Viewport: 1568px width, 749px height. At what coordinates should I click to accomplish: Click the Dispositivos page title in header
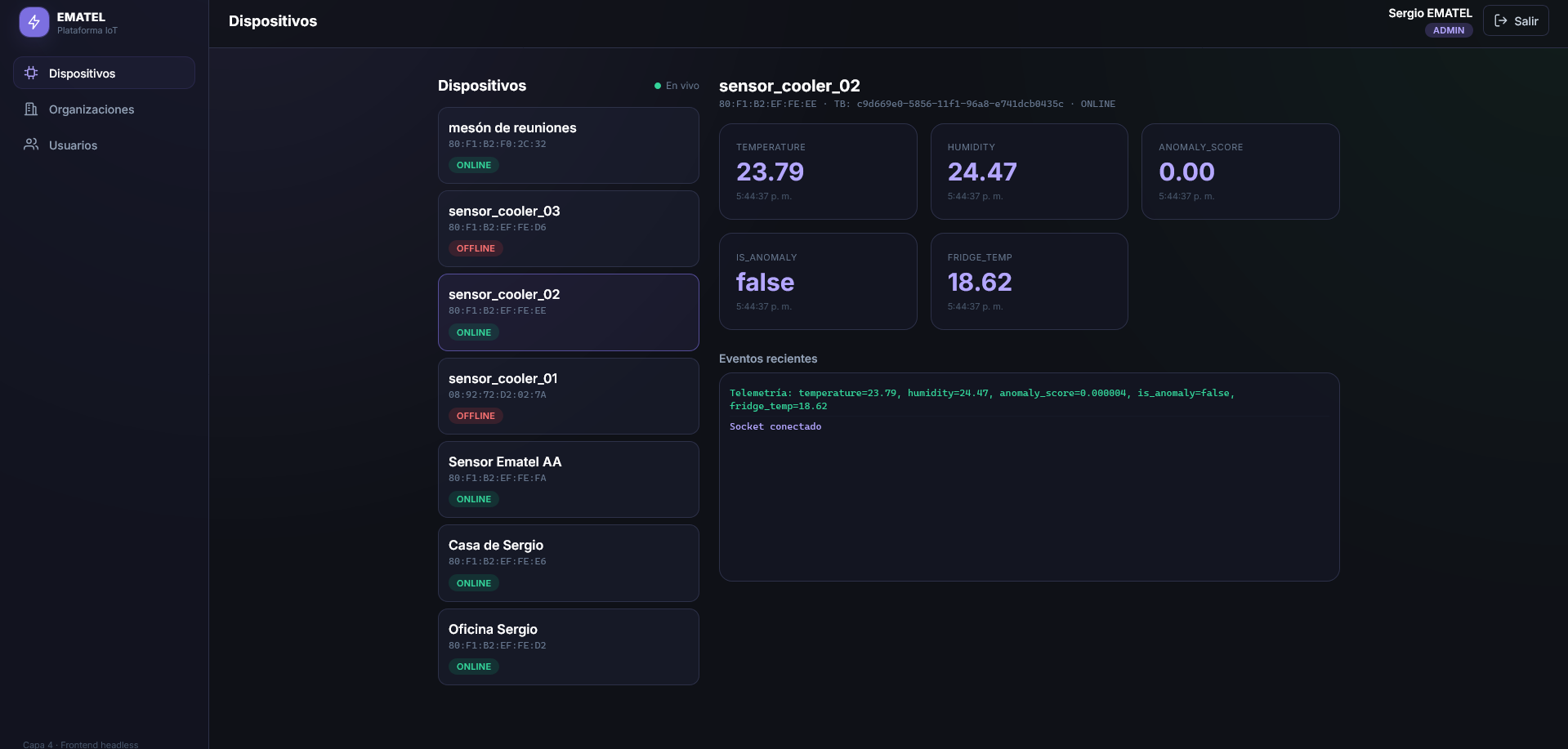coord(273,21)
